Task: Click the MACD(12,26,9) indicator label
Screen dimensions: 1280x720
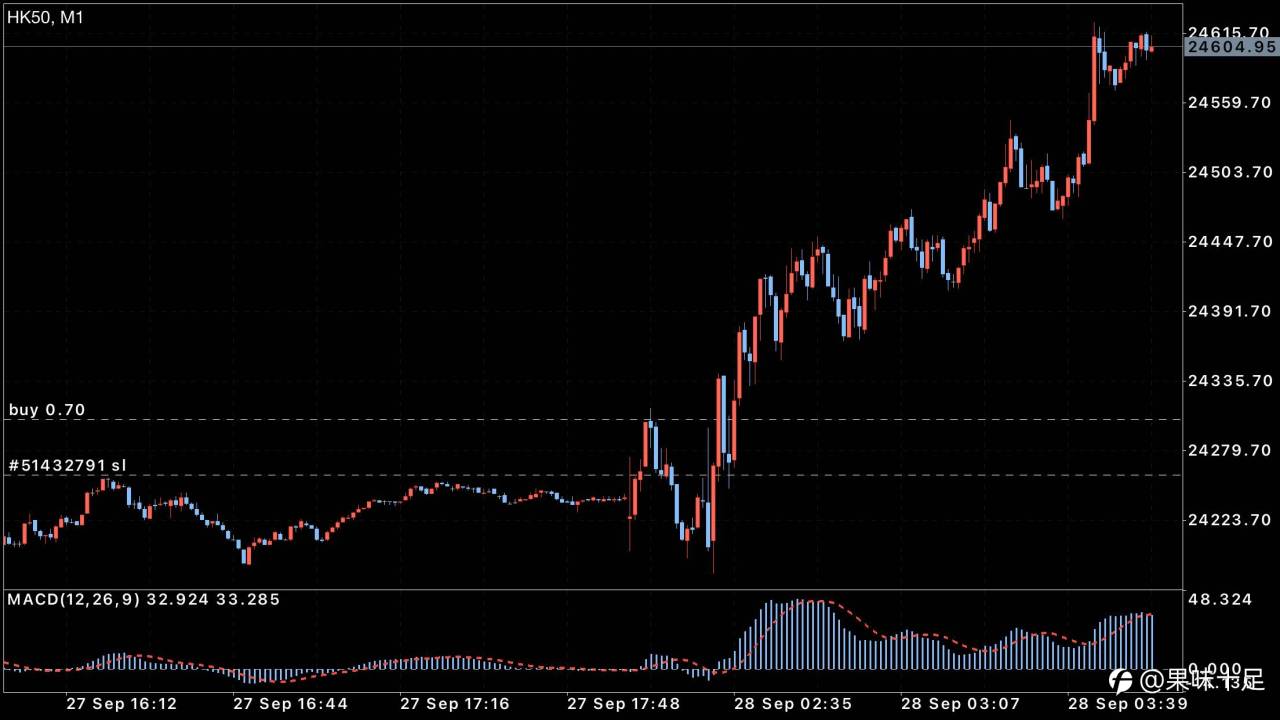Action: coord(144,600)
